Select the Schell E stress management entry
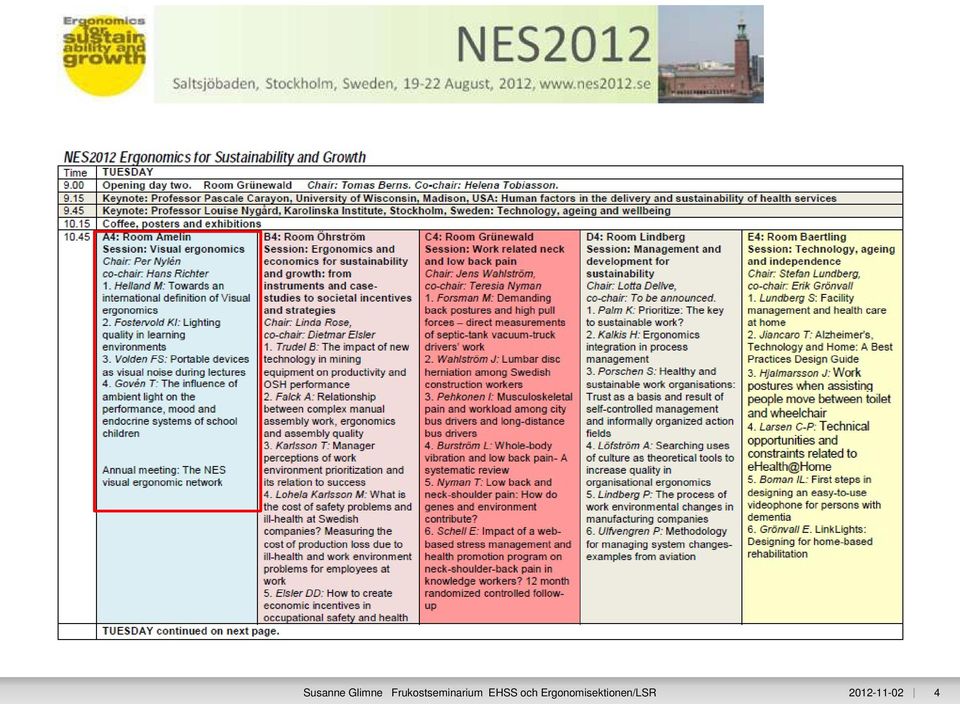This screenshot has height=704, width=960. tap(498, 568)
